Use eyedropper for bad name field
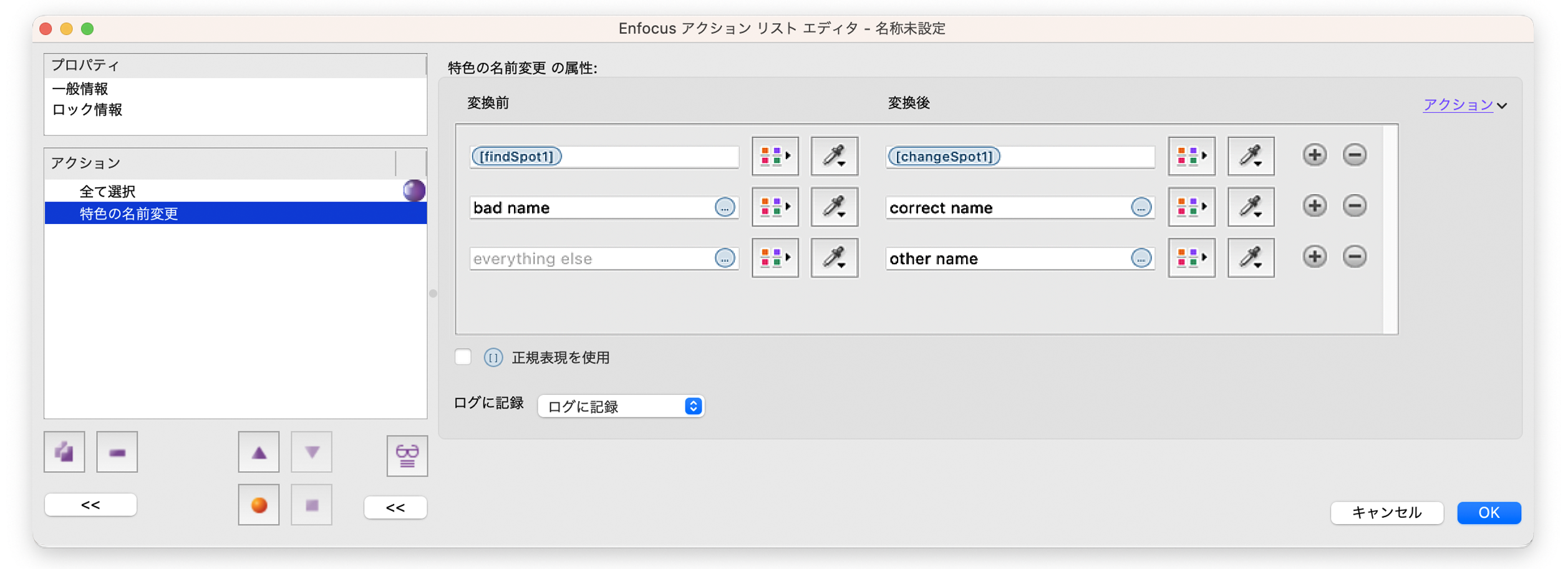 pyautogui.click(x=835, y=207)
